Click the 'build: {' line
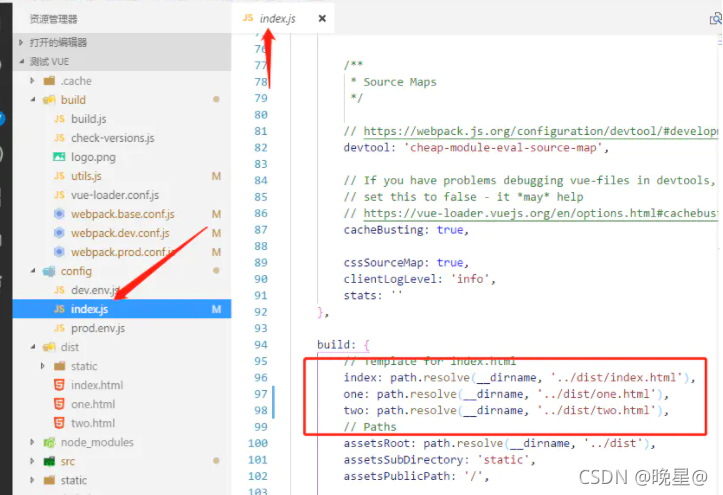 pyautogui.click(x=343, y=345)
